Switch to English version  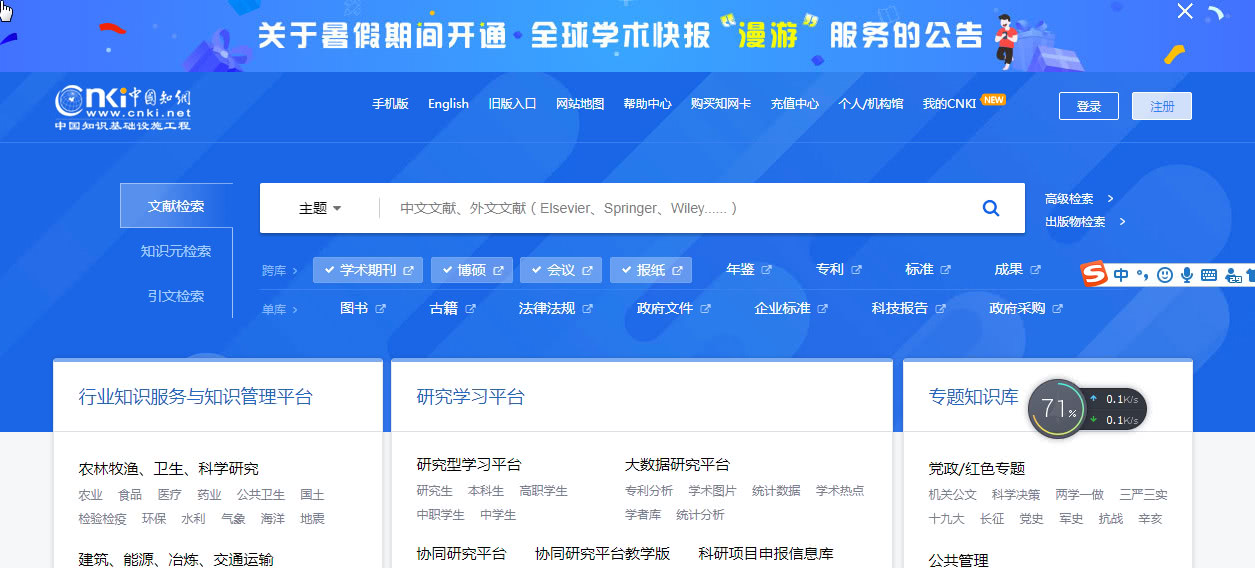pos(448,104)
